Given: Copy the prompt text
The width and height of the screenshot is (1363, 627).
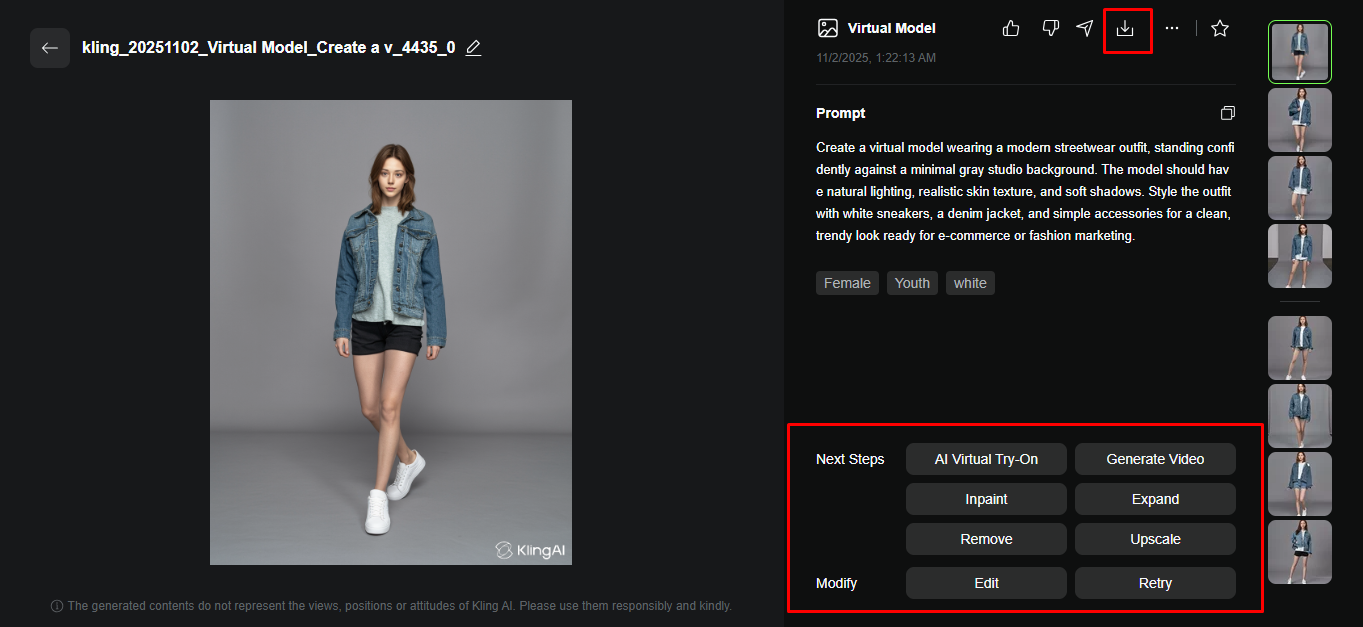Looking at the screenshot, I should (x=1228, y=112).
